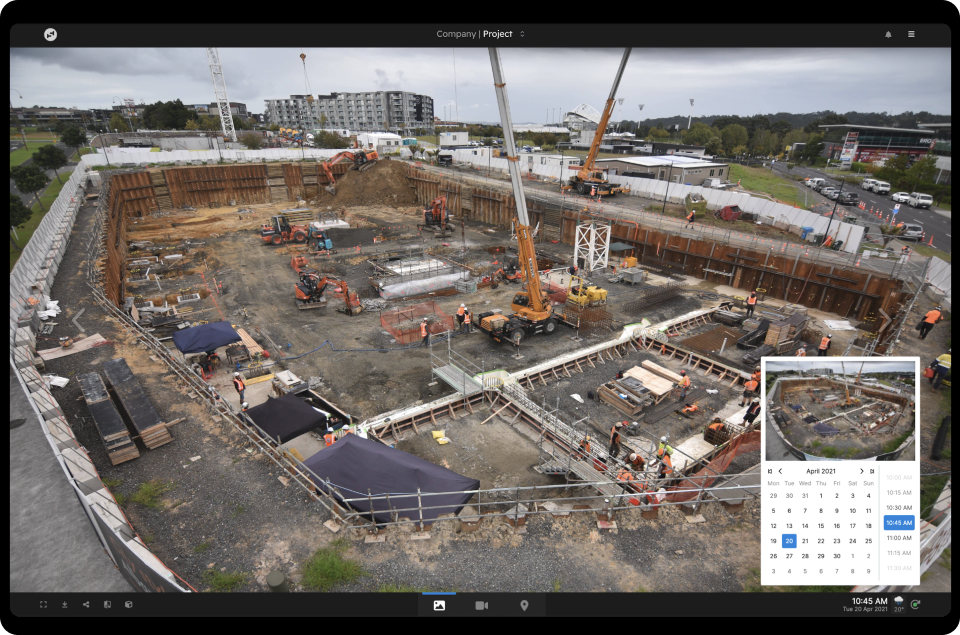Advance to May using the next-month chevron

(862, 471)
